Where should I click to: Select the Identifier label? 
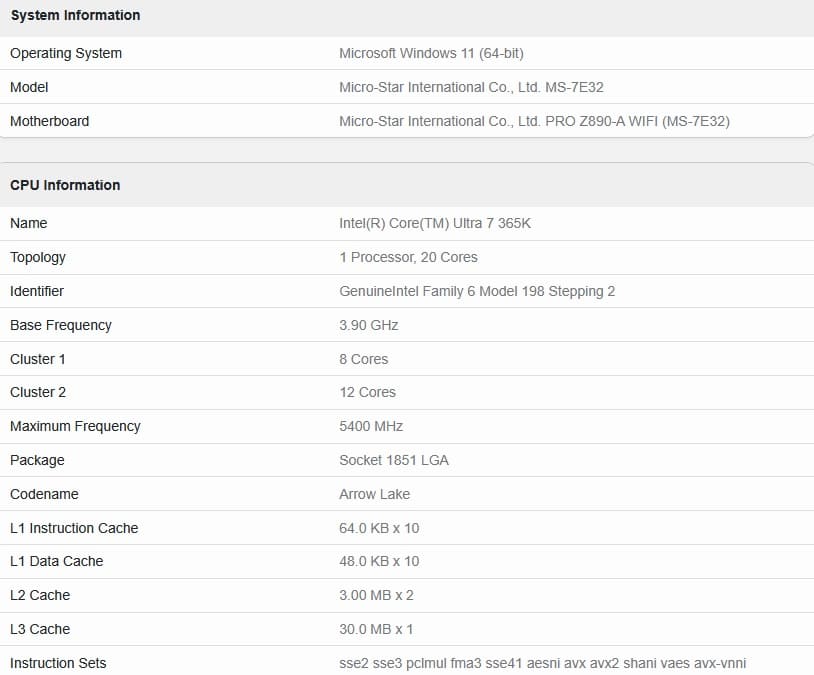tap(37, 291)
